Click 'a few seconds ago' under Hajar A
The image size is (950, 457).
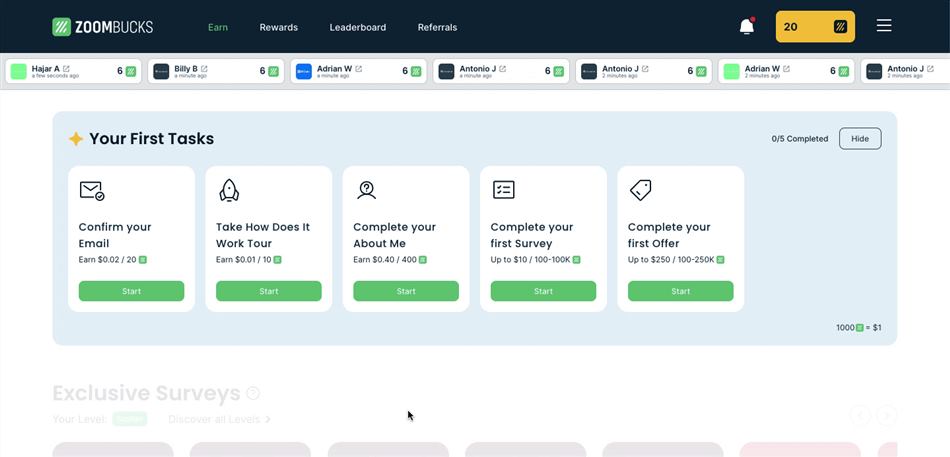pyautogui.click(x=55, y=76)
